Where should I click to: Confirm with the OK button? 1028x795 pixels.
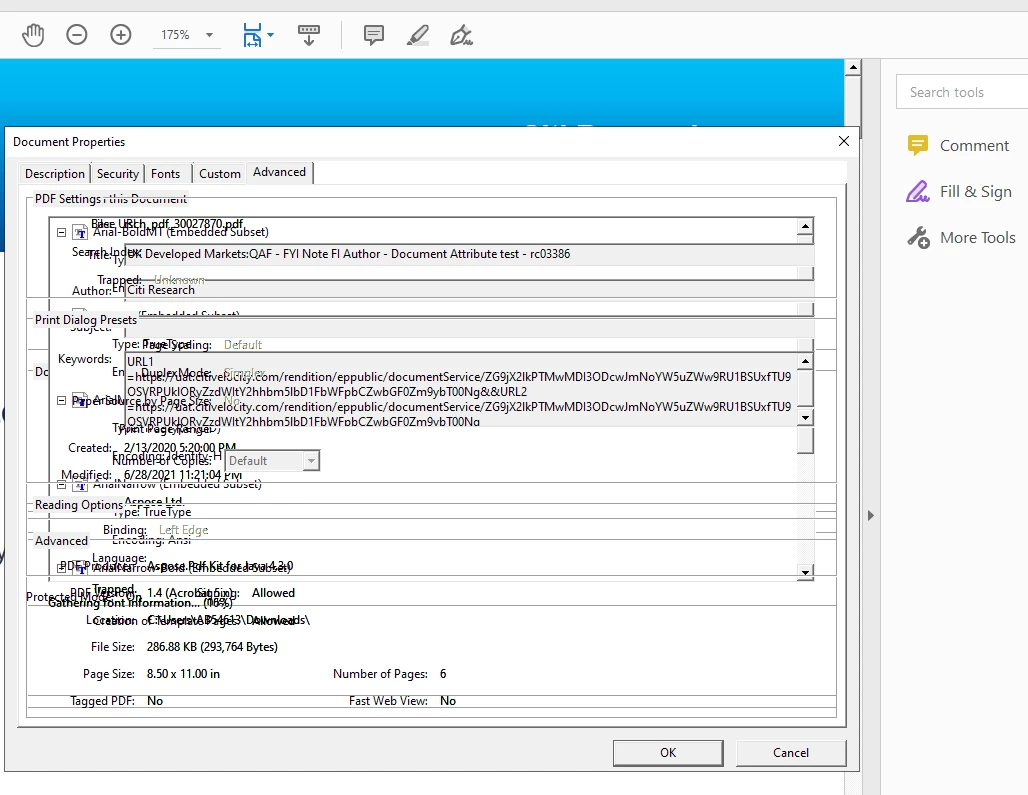(x=668, y=753)
